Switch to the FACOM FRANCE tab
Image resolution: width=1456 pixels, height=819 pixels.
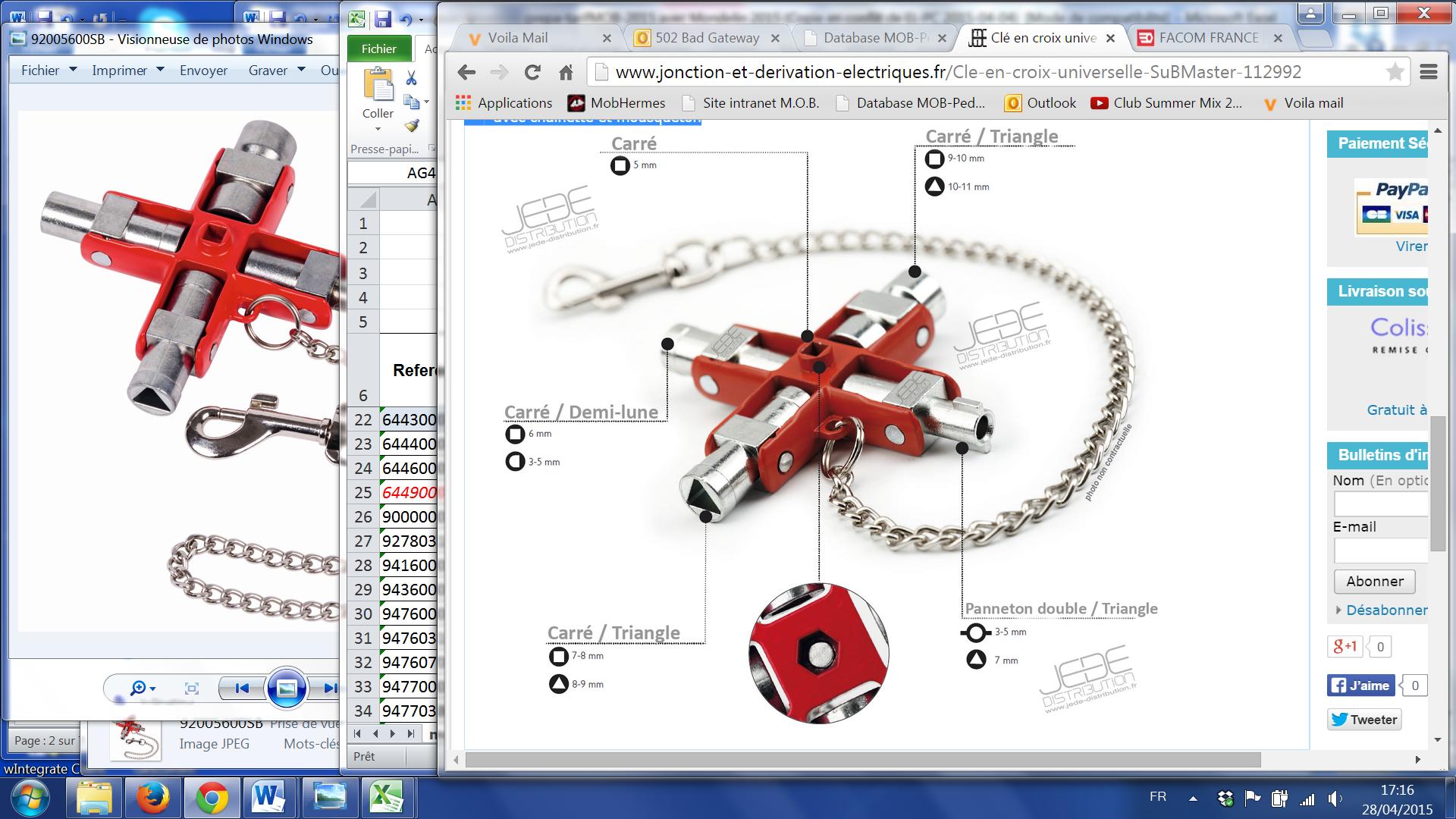1207,38
